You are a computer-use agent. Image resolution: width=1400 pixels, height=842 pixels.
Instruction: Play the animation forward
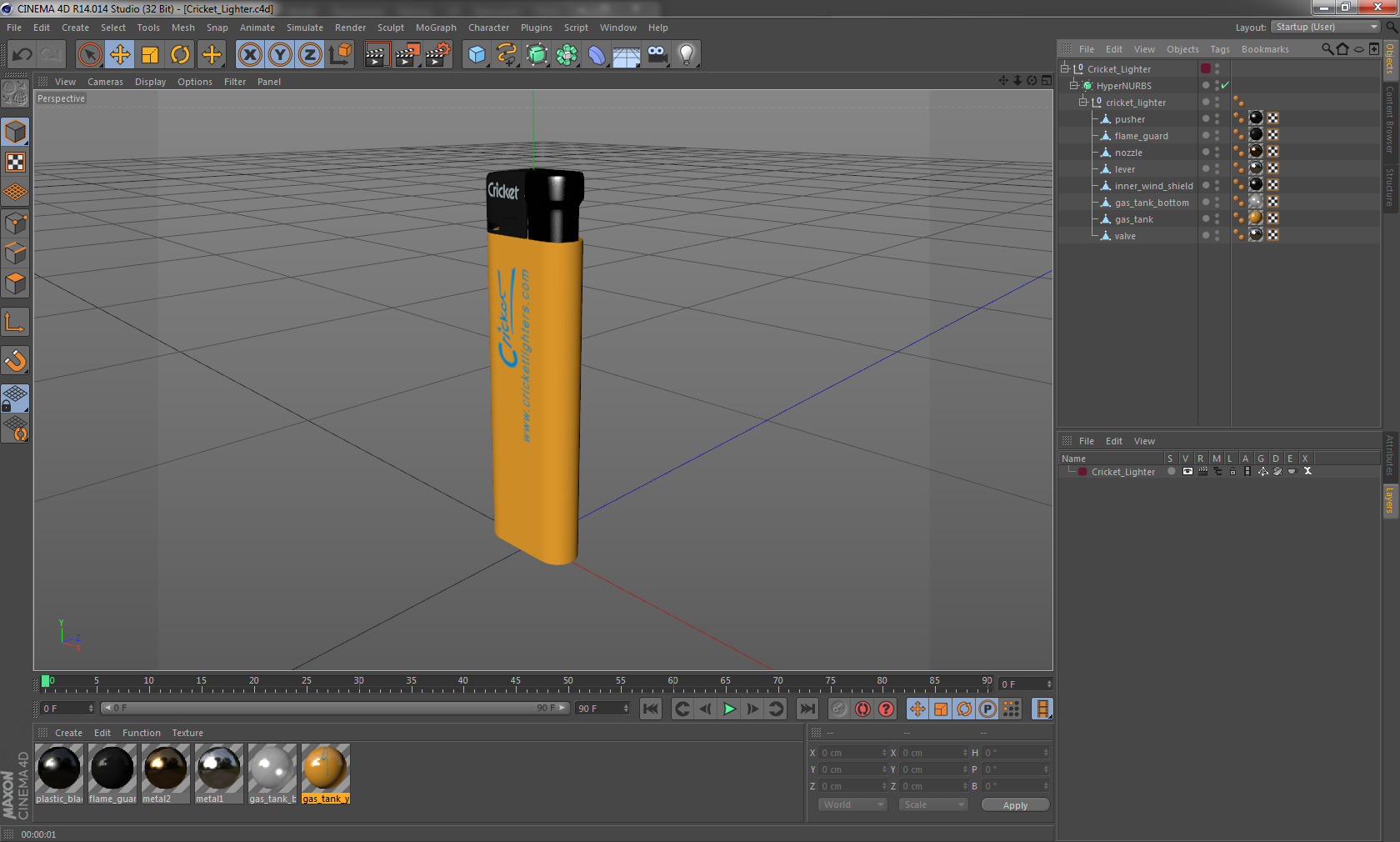pyautogui.click(x=729, y=709)
